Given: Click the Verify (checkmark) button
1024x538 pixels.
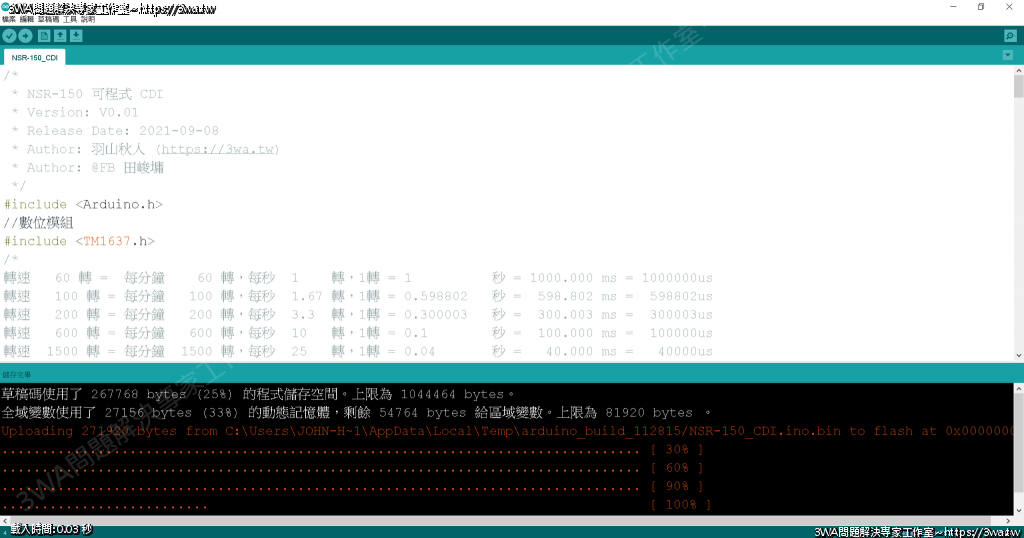Looking at the screenshot, I should click(x=9, y=36).
